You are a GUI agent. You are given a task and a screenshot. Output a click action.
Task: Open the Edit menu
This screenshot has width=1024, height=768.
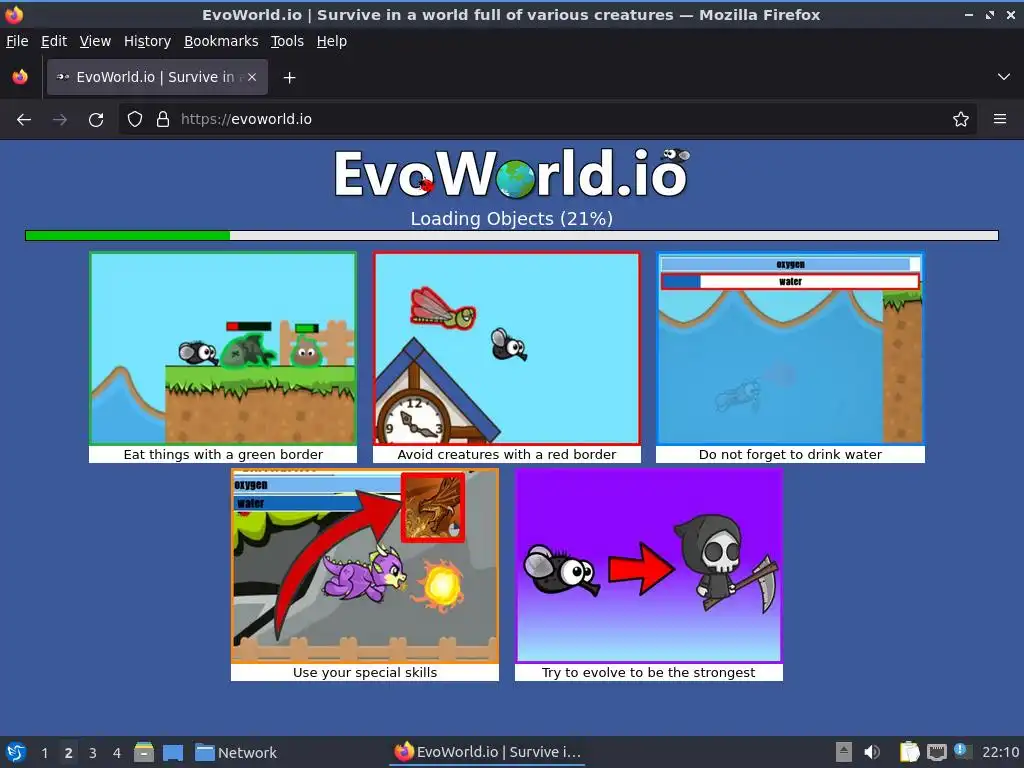pos(54,41)
